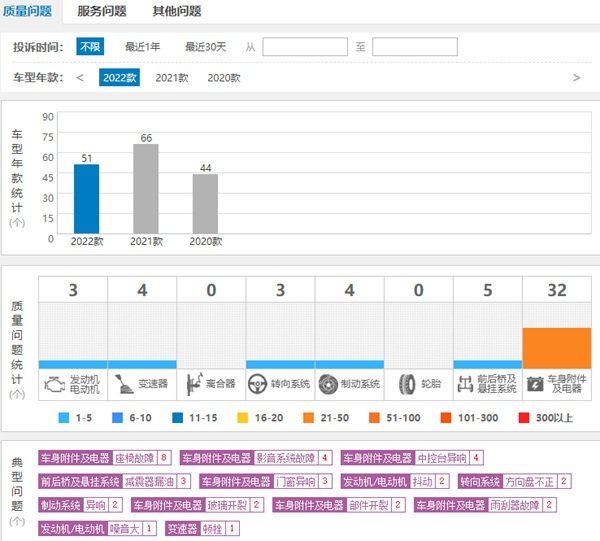Open the 座椅故障 typical issue tag

[x=134, y=457]
